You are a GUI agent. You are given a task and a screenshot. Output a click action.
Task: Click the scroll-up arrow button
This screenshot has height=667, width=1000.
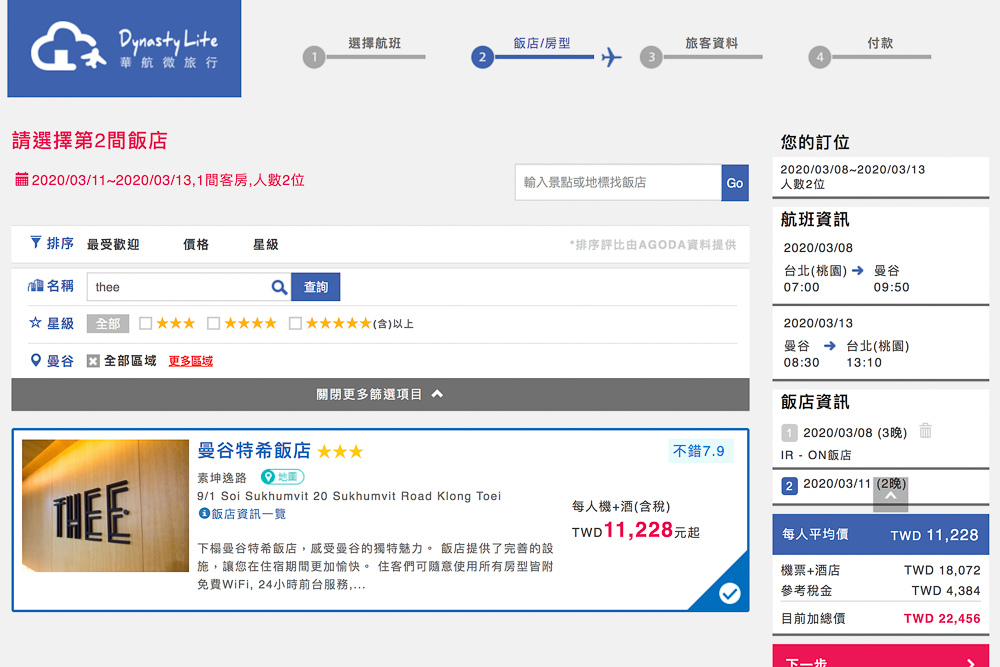(x=890, y=495)
